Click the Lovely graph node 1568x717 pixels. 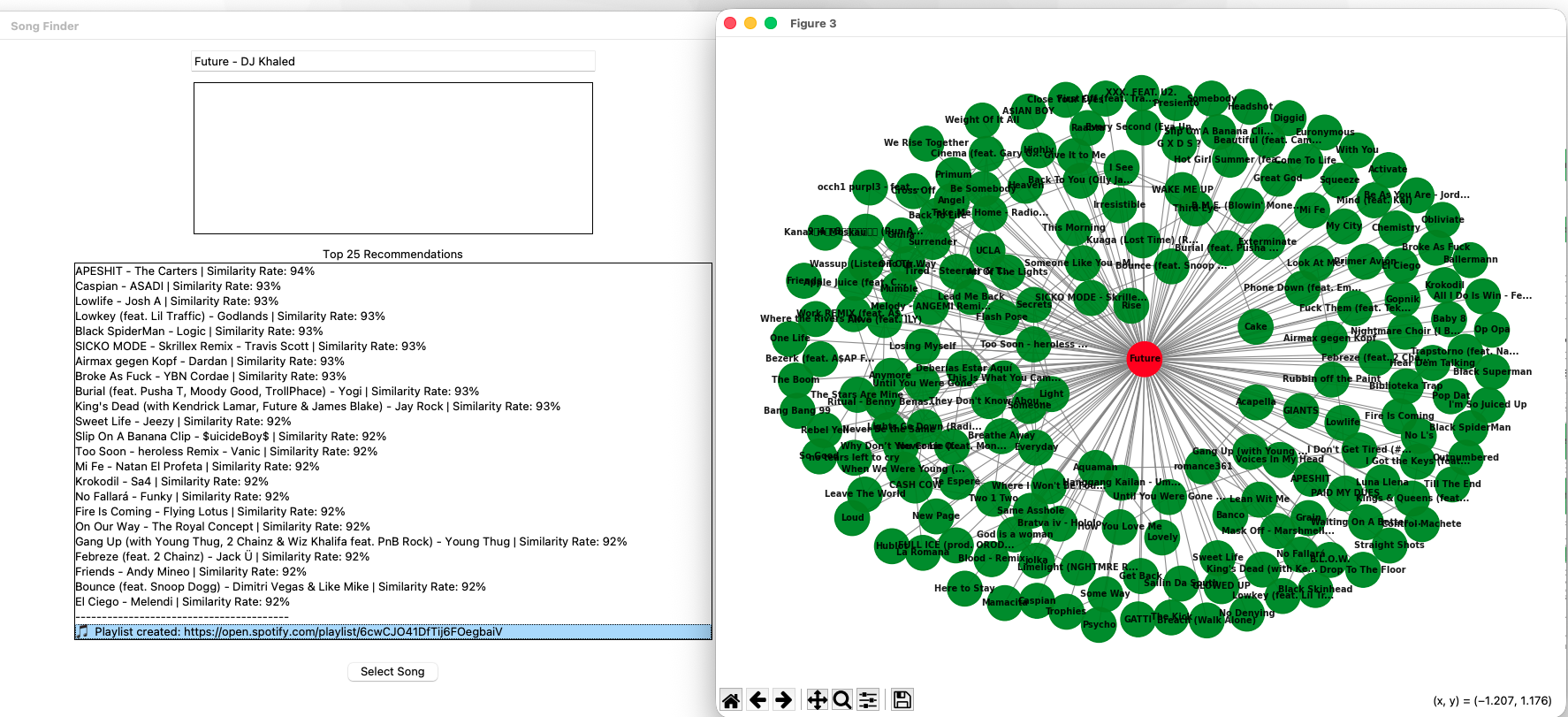[1162, 537]
